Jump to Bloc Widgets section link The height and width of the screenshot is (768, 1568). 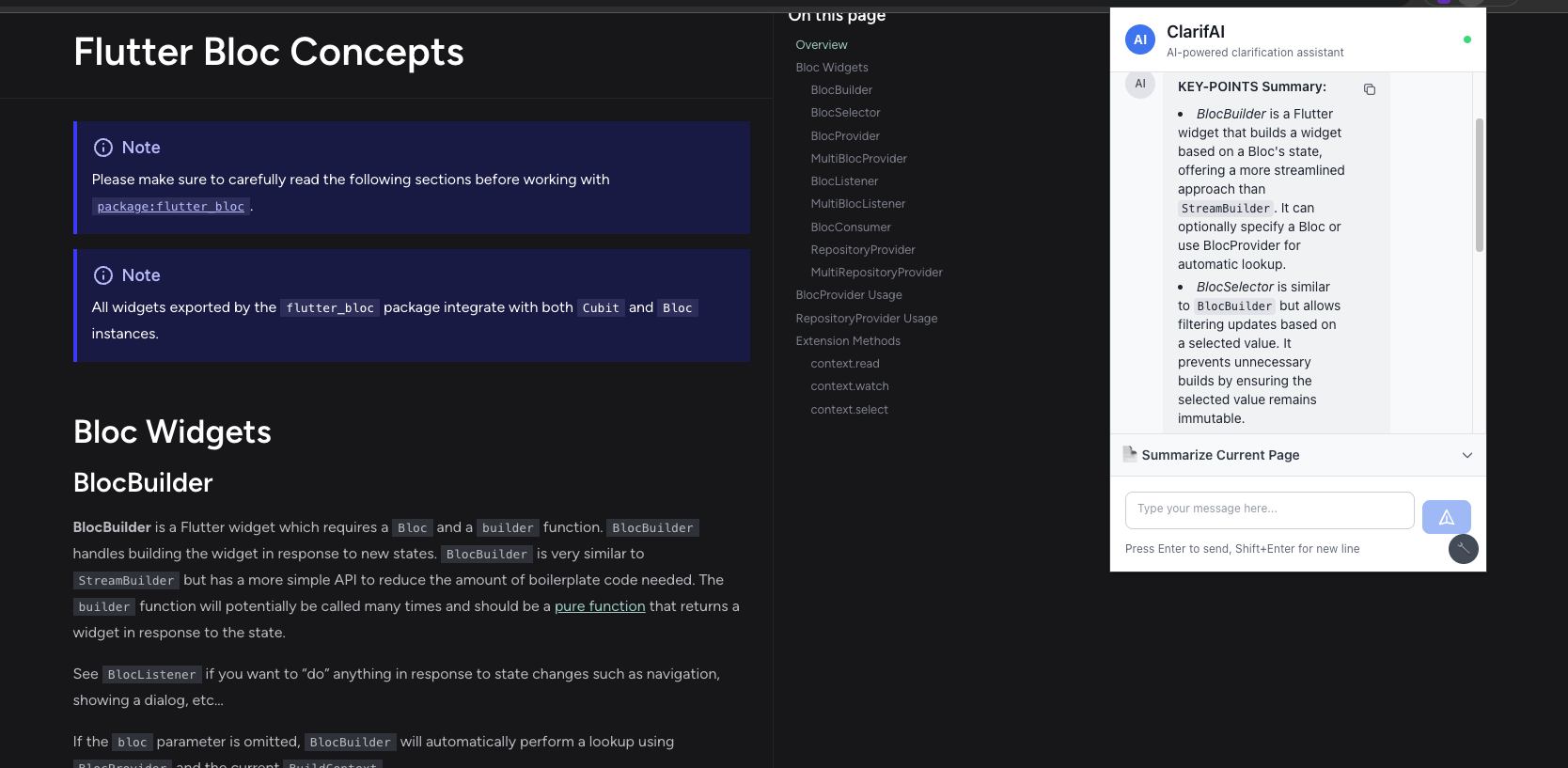[832, 68]
